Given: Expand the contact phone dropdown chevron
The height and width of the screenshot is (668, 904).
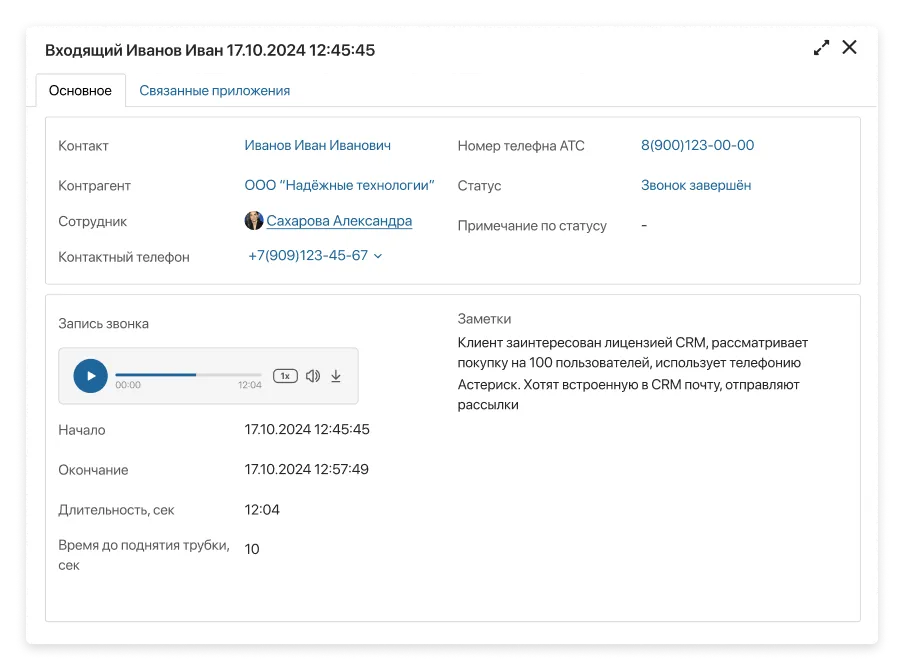Looking at the screenshot, I should pos(378,257).
